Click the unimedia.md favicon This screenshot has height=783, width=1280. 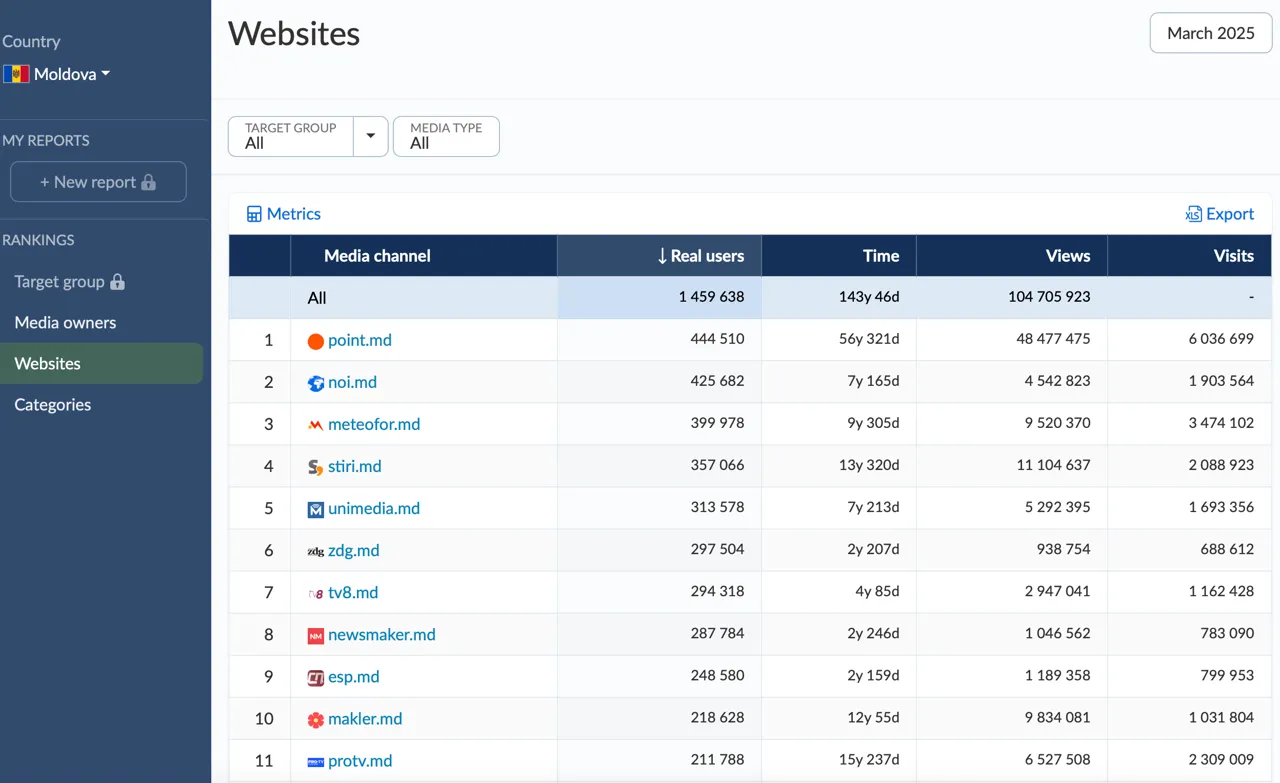coord(316,509)
